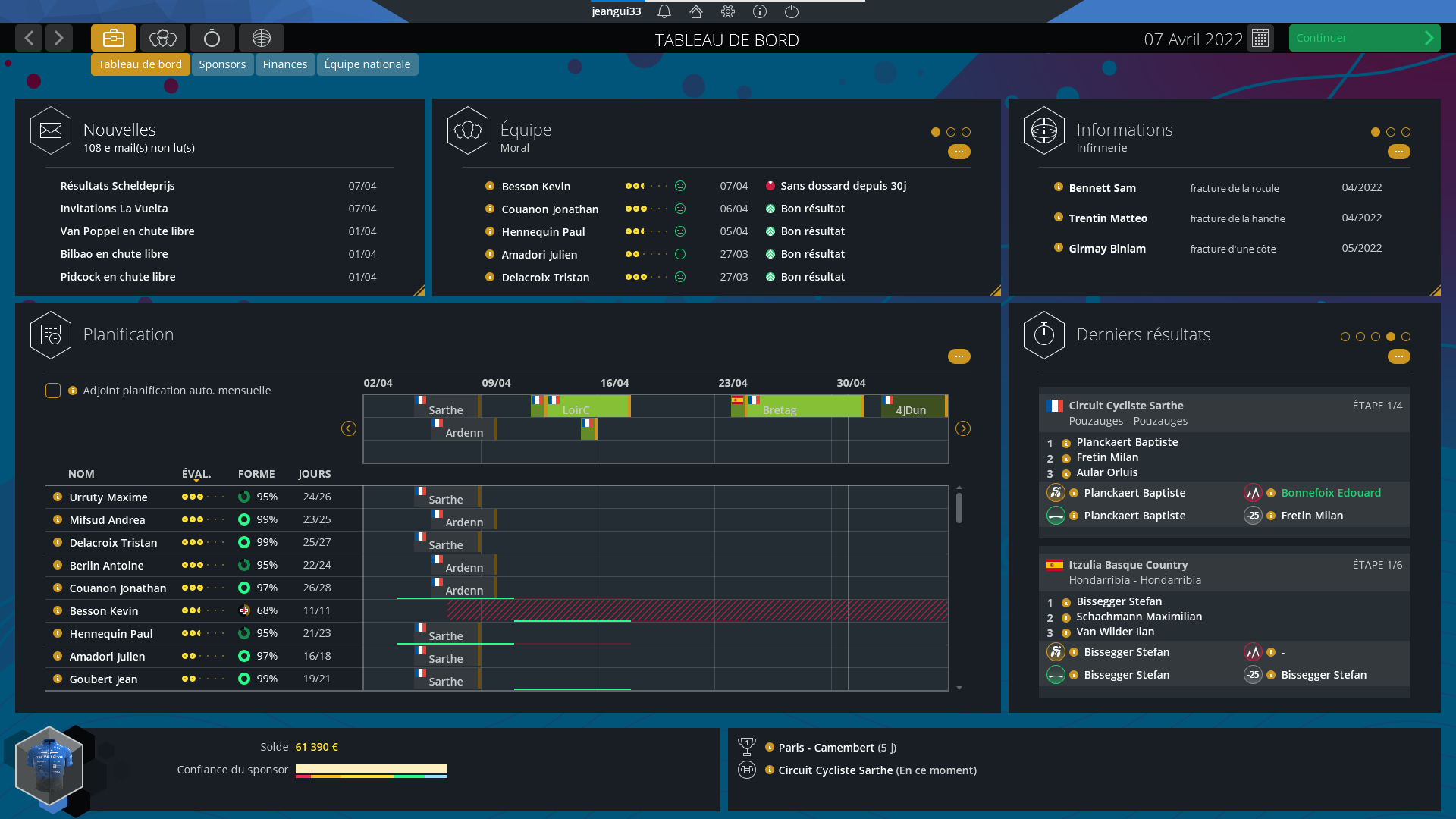Viewport: 1456px width, 819px height.
Task: Click the Confiance du sponsor bar
Action: tap(372, 770)
